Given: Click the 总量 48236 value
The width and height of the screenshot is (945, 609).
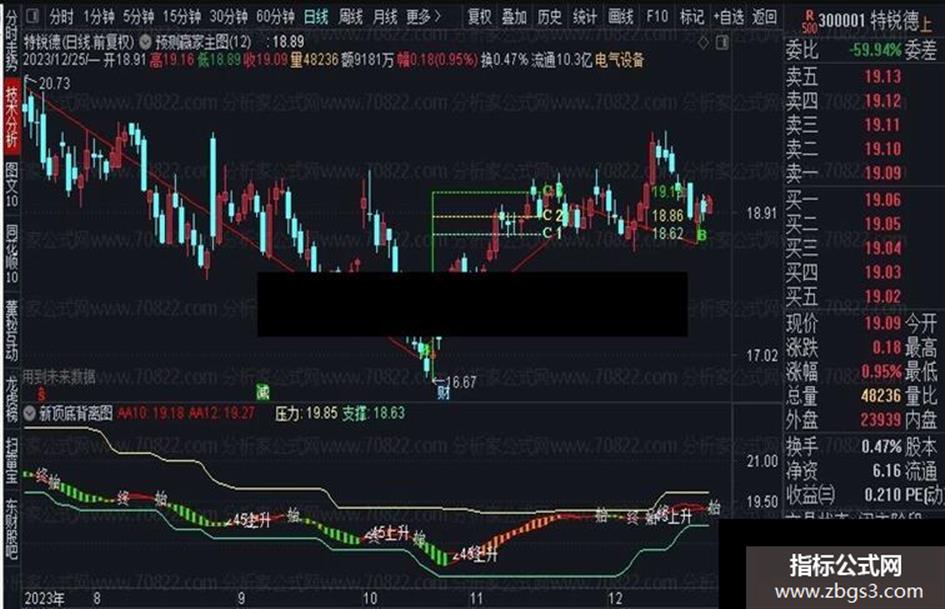Looking at the screenshot, I should (x=881, y=396).
